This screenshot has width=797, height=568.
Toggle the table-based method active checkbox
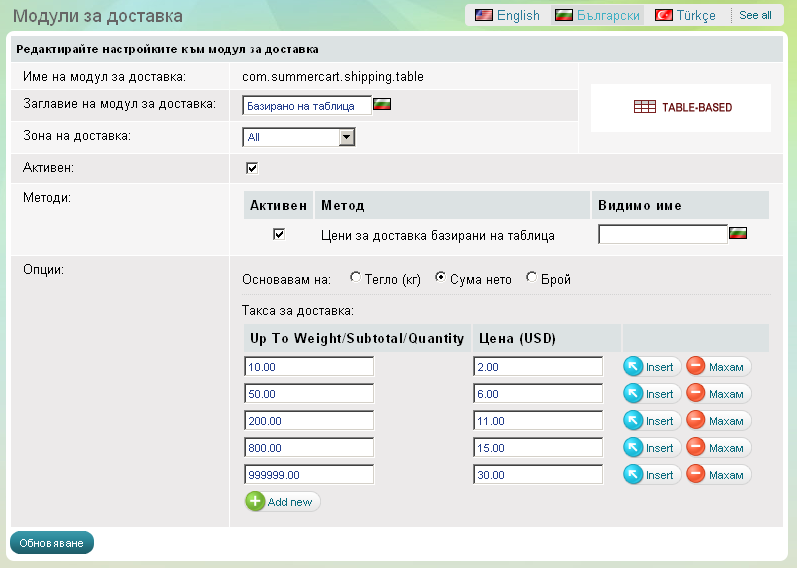(x=279, y=234)
